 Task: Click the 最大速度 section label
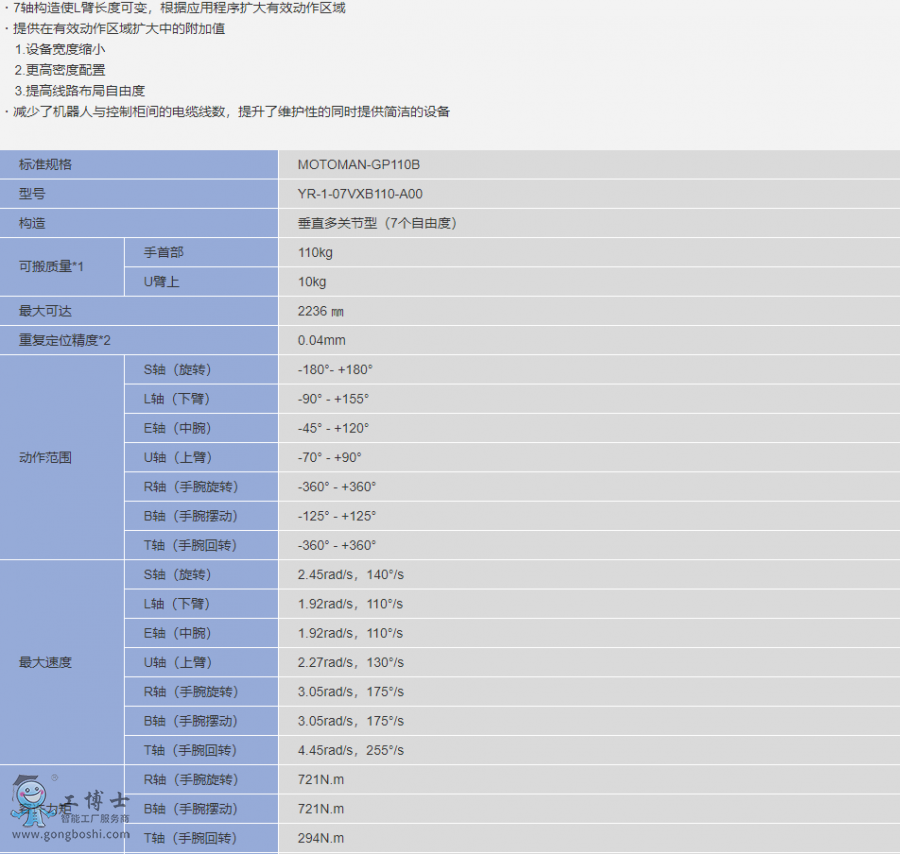tap(45, 662)
